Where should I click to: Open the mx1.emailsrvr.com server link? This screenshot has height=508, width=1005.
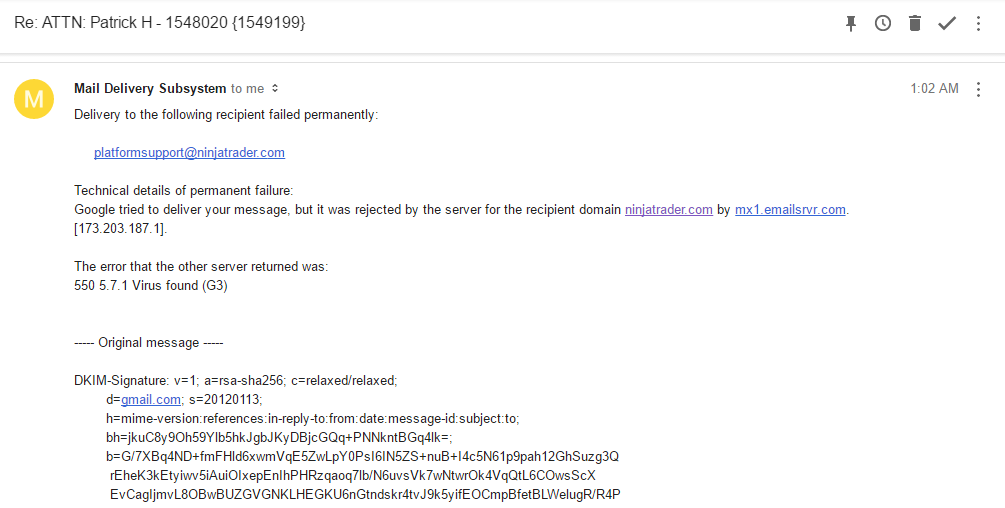[x=790, y=210]
